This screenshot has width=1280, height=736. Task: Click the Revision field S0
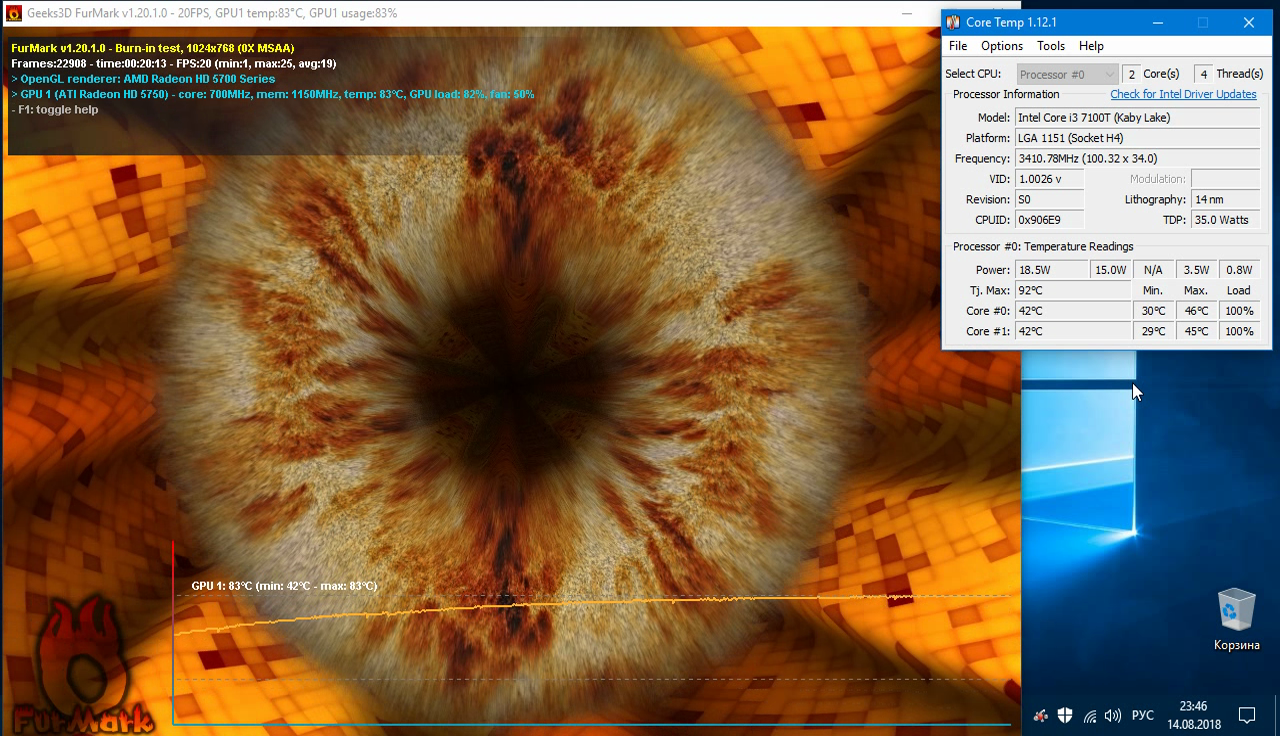(x=1049, y=200)
